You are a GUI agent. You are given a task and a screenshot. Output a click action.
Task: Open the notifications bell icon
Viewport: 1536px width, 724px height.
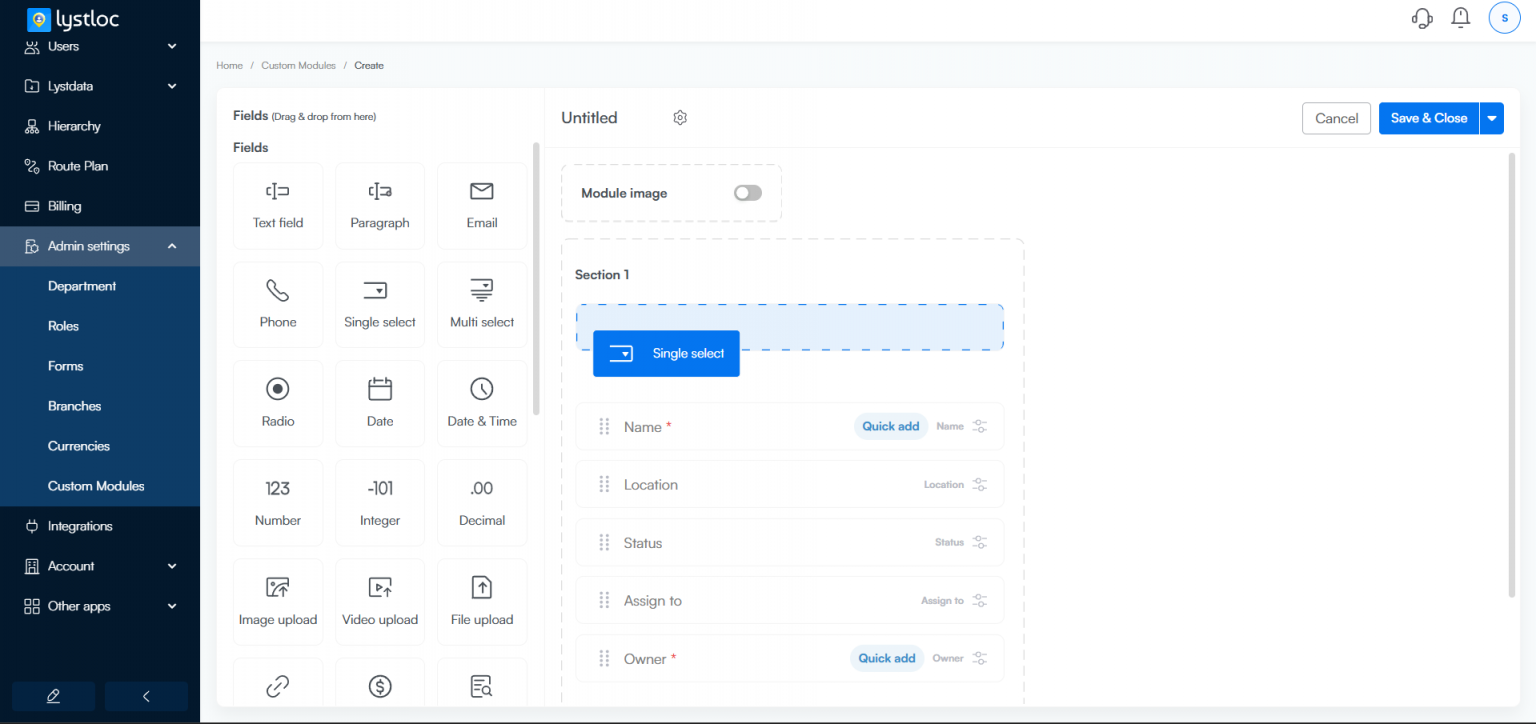tap(1460, 18)
